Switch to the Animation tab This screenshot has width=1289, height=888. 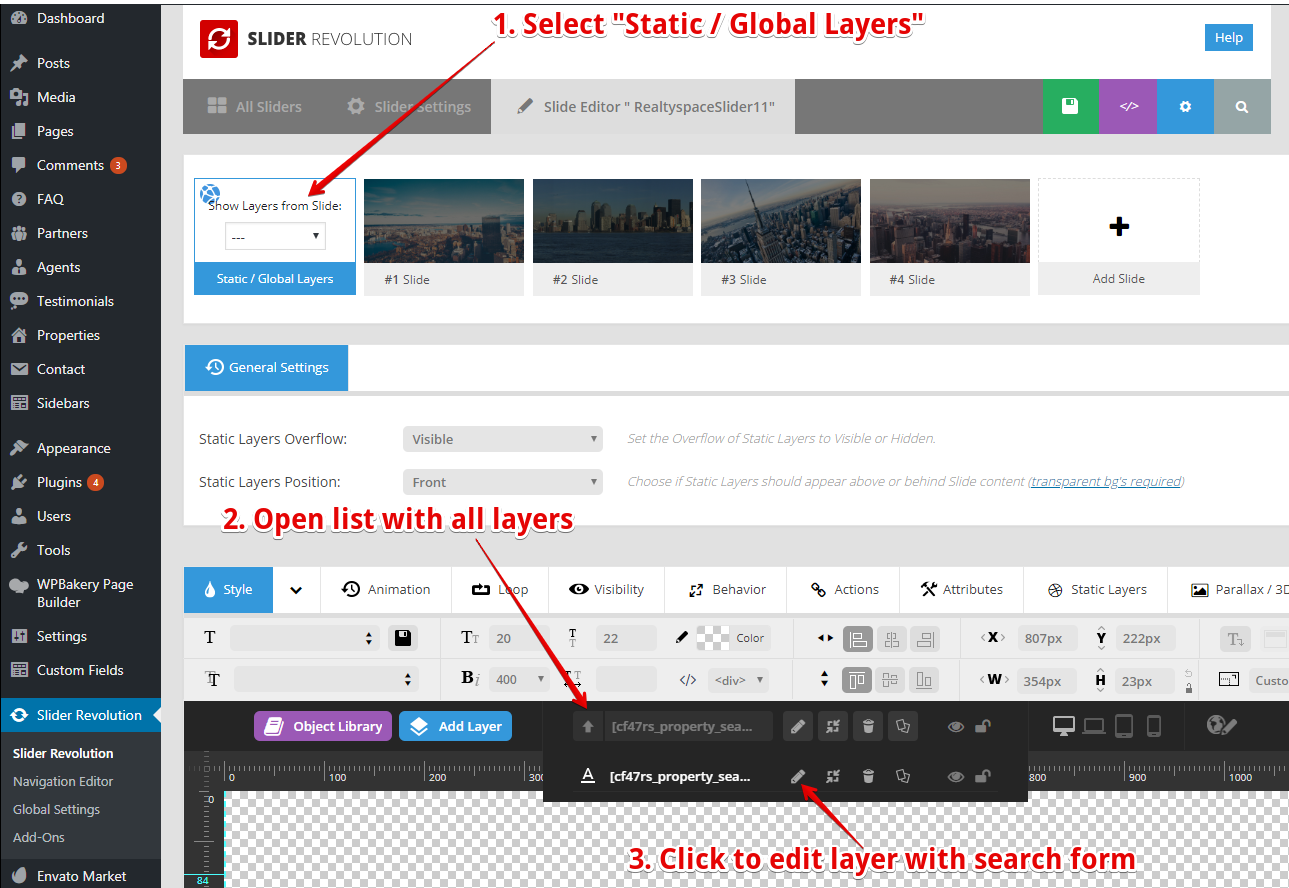coord(386,590)
